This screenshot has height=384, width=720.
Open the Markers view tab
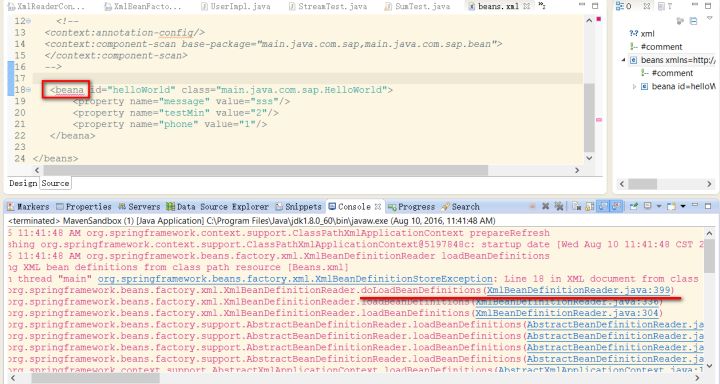click(x=28, y=207)
